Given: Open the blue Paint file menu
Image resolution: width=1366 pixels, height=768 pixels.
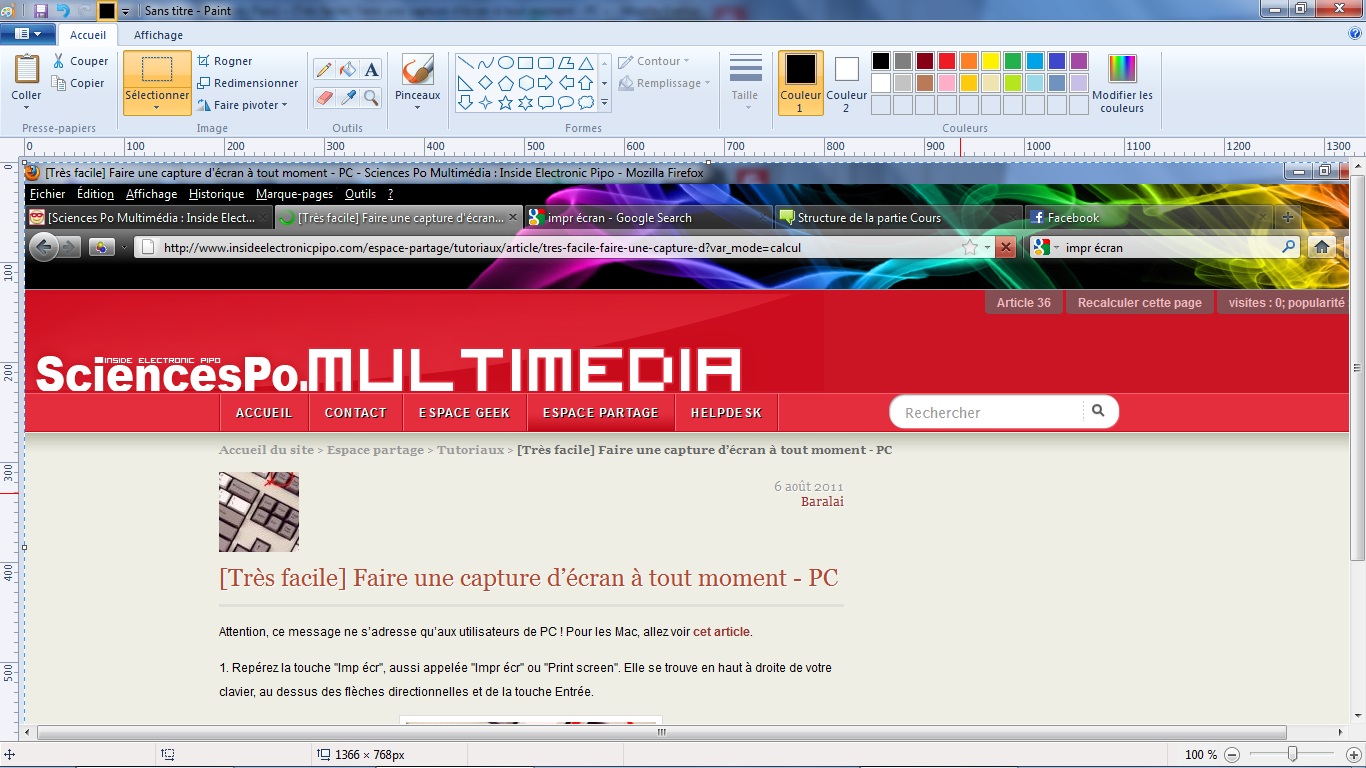Looking at the screenshot, I should coord(28,34).
